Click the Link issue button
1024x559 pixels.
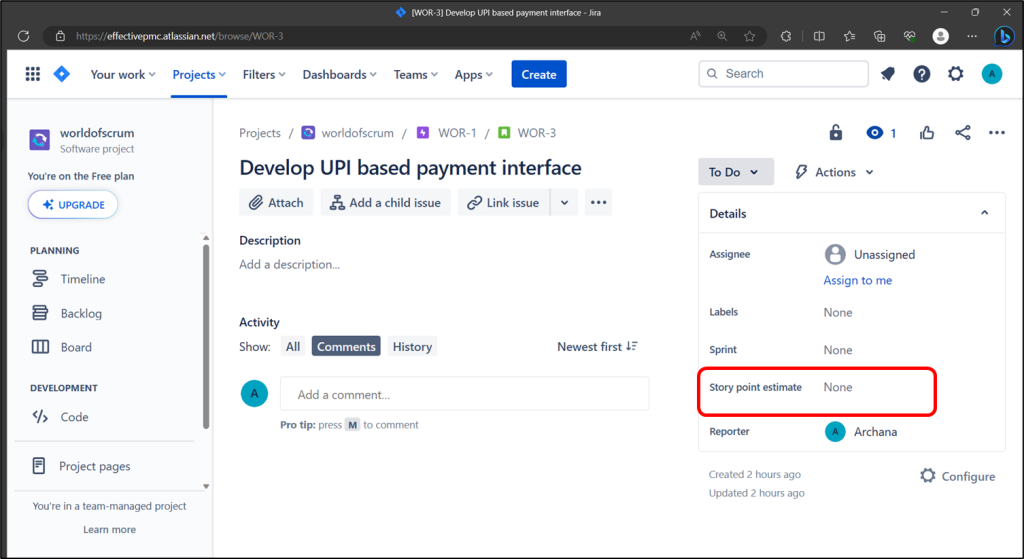coord(504,202)
